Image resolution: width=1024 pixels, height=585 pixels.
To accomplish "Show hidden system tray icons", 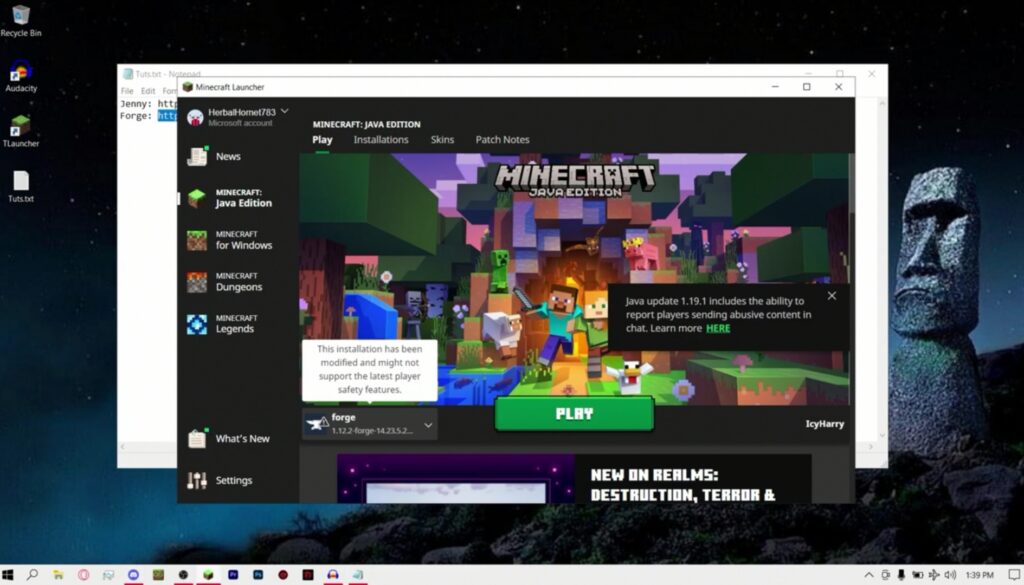I will (x=869, y=575).
